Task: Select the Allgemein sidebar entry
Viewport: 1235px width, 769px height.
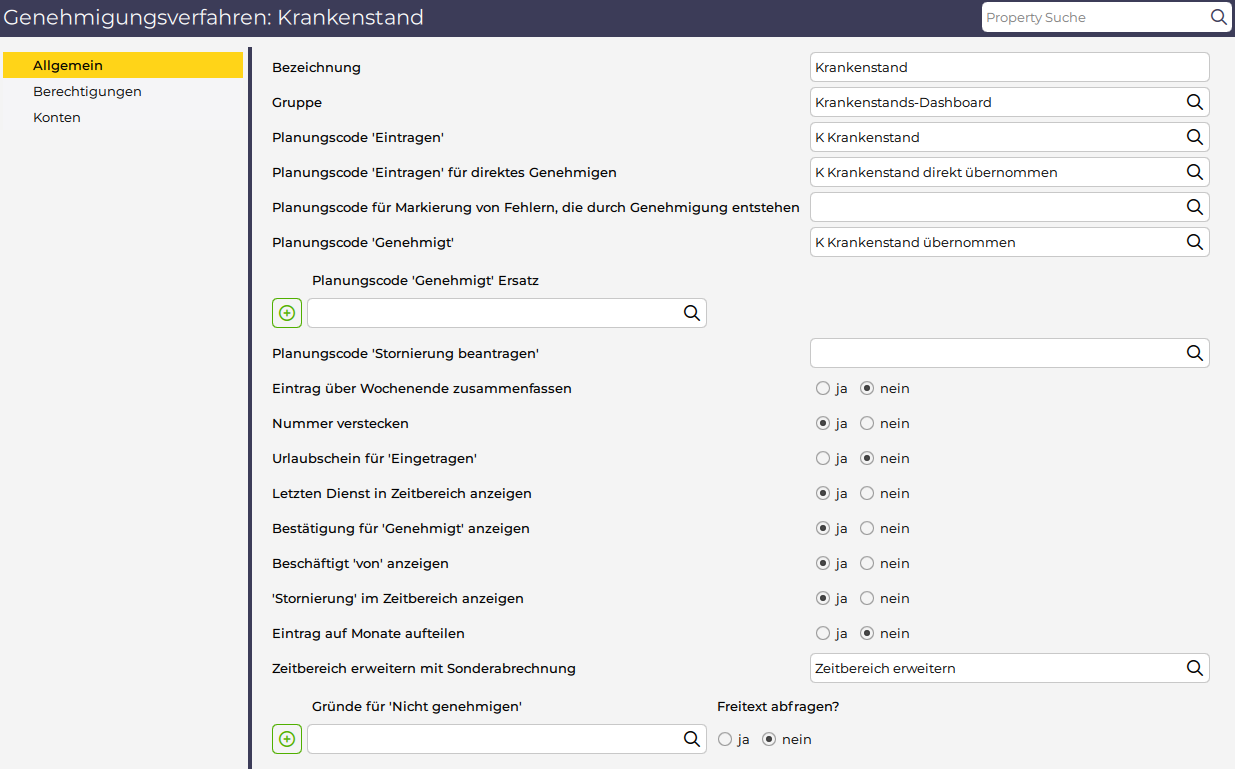Action: [x=68, y=65]
